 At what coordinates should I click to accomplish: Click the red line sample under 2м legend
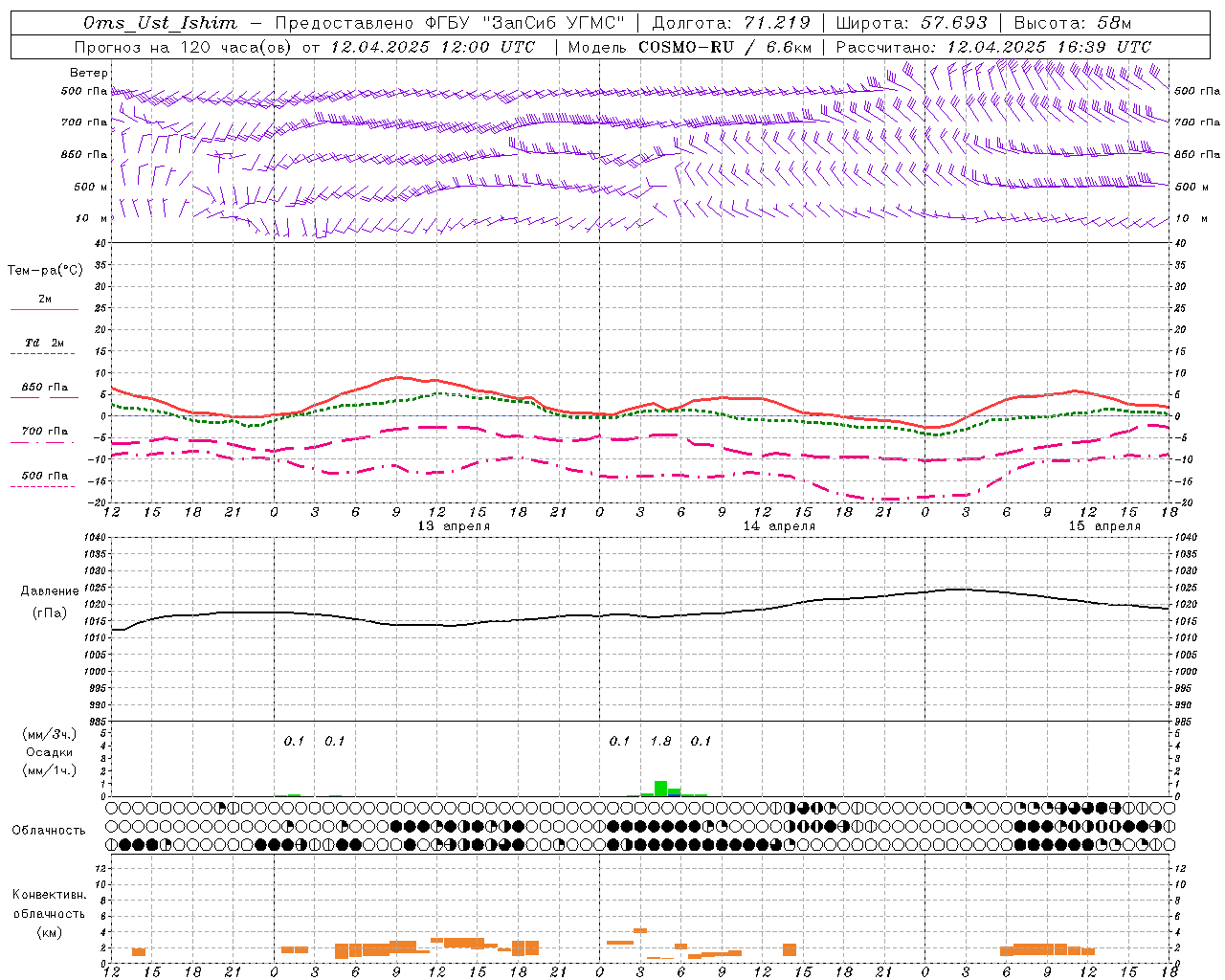click(44, 310)
